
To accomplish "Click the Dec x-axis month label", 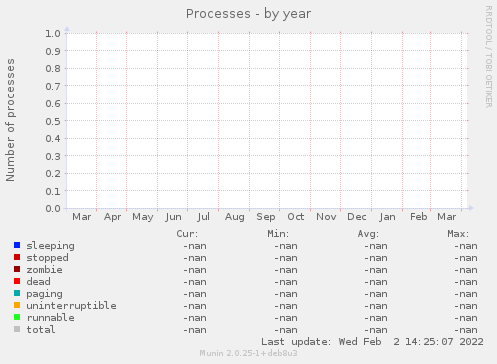I will point(357,217).
